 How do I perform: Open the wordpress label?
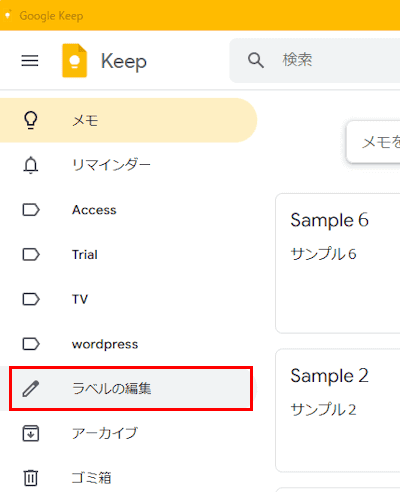(x=128, y=344)
